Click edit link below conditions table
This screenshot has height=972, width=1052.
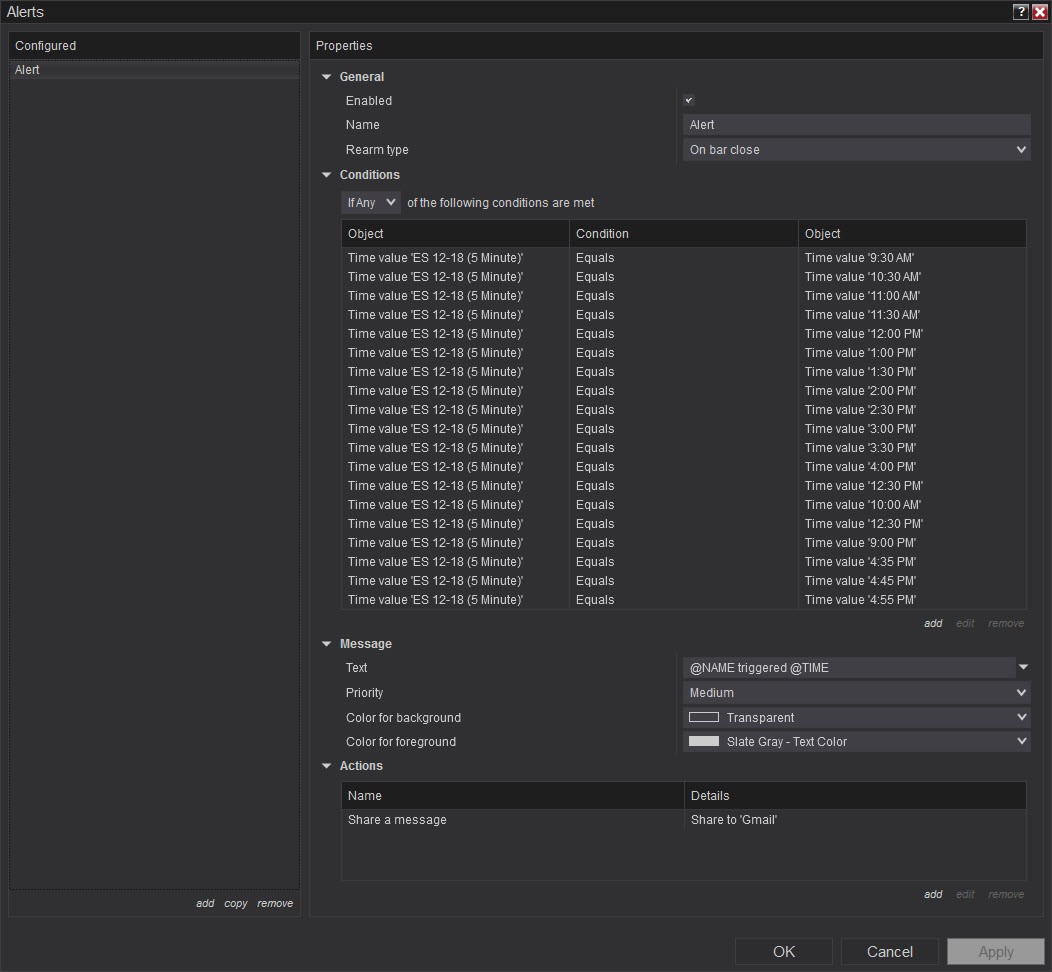[965, 624]
